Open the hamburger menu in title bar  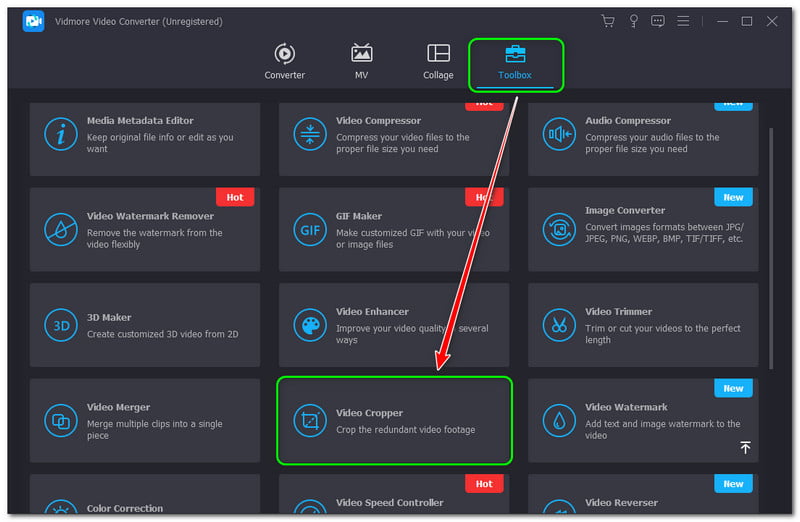686,21
